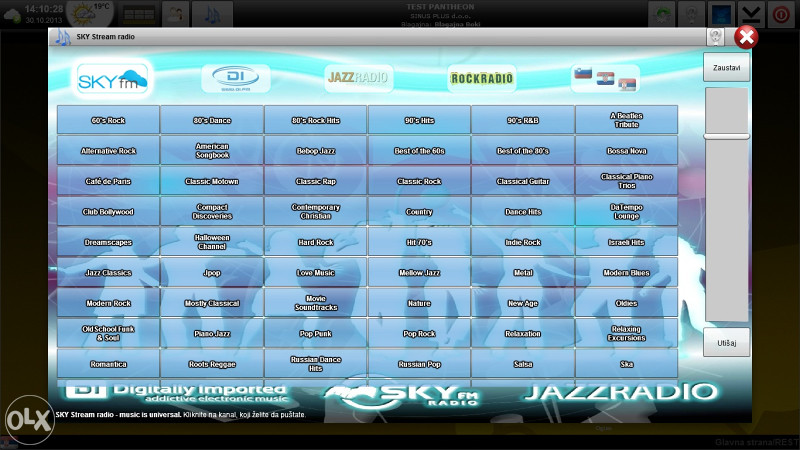800x450 pixels.
Task: Open Contemporary Christian channel
Action: pos(315,212)
